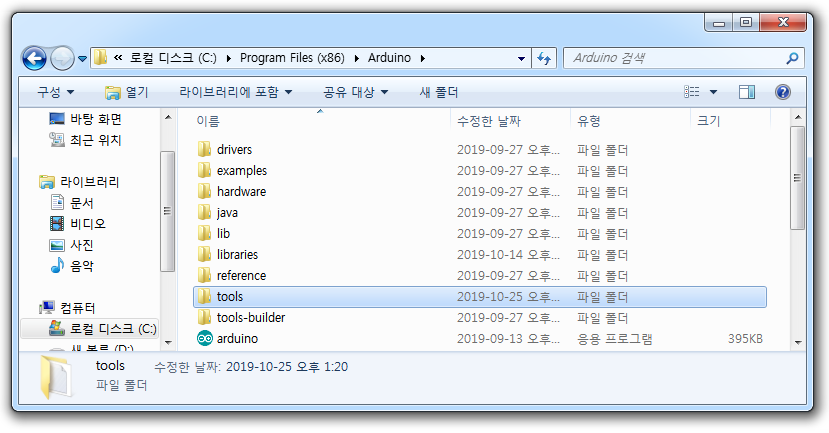Image resolution: width=829 pixels, height=433 pixels.
Task: Click the 수정한 날짜 value in details pane
Action: click(x=287, y=366)
